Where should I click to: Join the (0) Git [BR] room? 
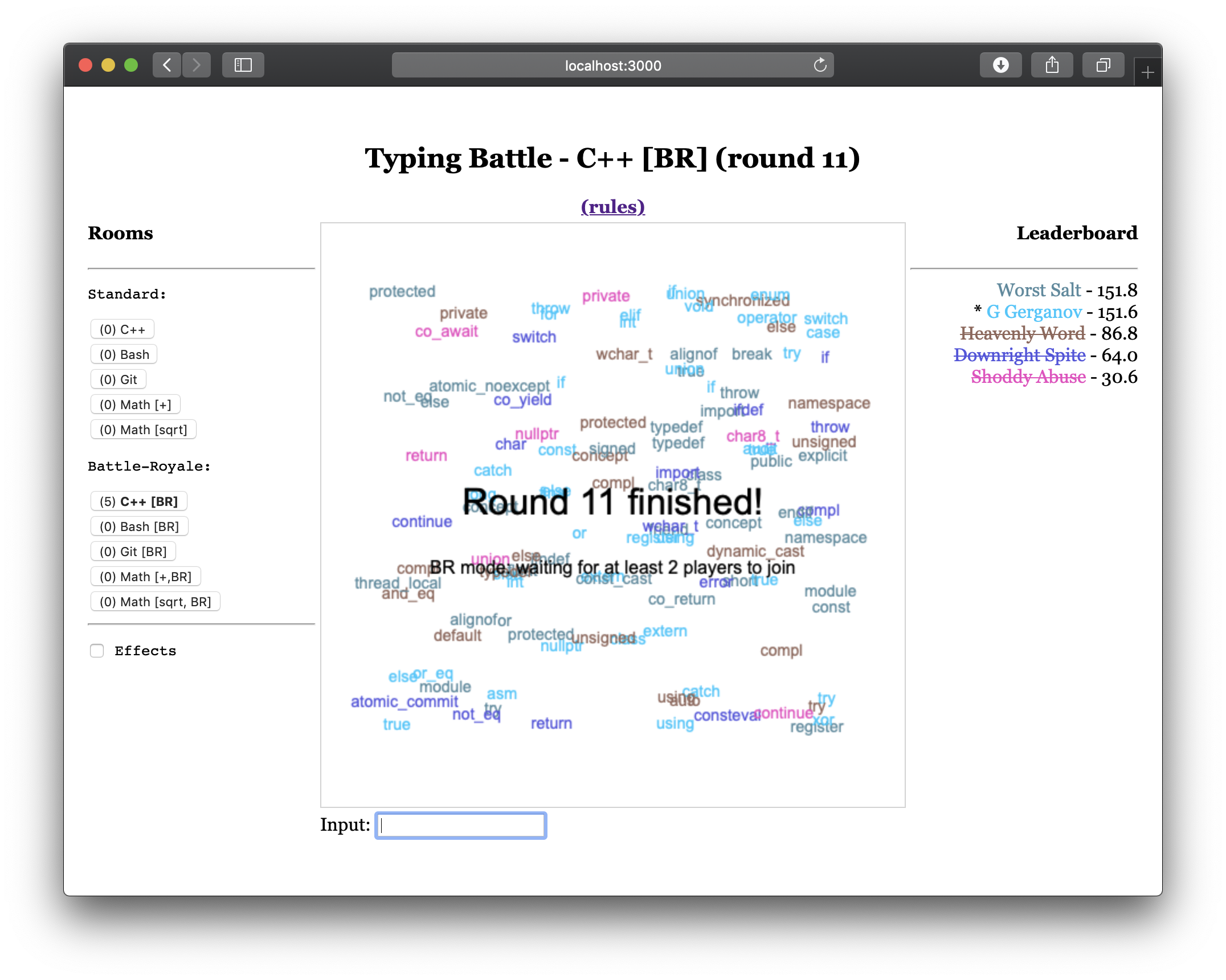tap(133, 552)
